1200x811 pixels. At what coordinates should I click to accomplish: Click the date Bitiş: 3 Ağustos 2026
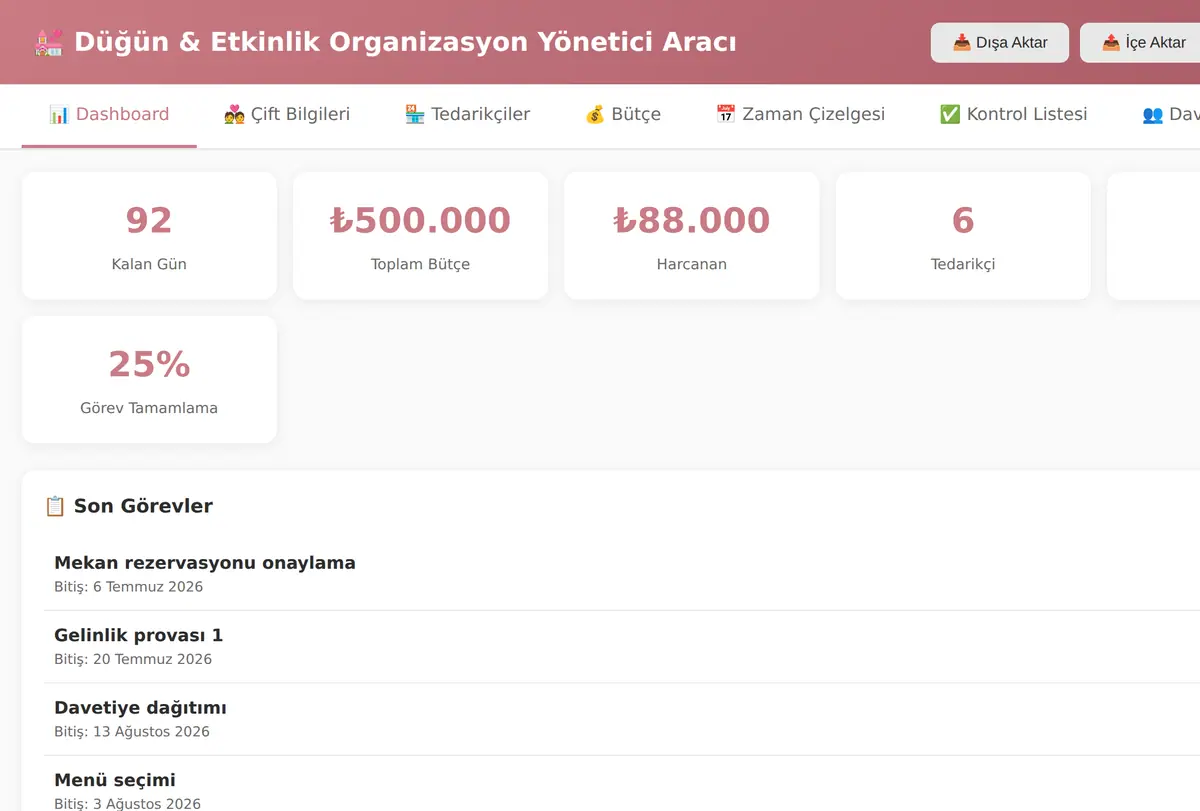(x=127, y=804)
